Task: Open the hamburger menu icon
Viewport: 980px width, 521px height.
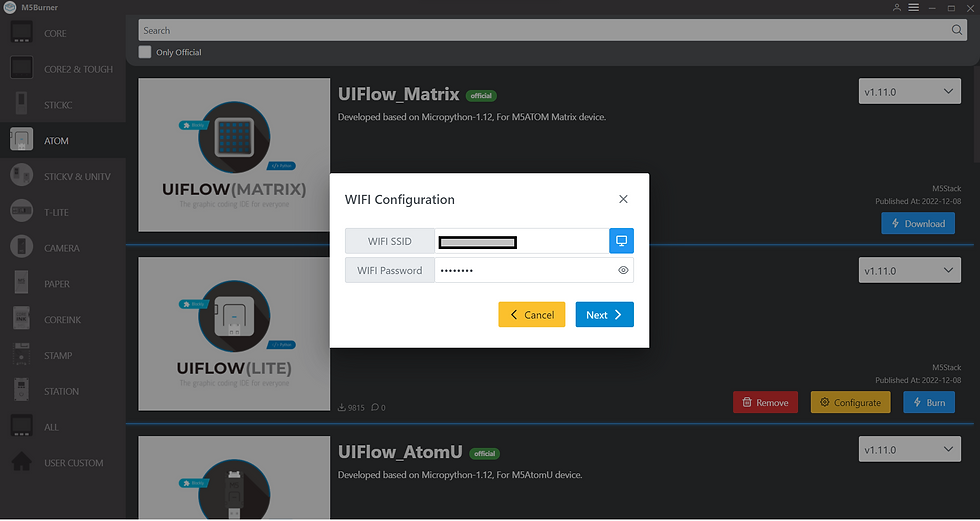Action: 913,7
